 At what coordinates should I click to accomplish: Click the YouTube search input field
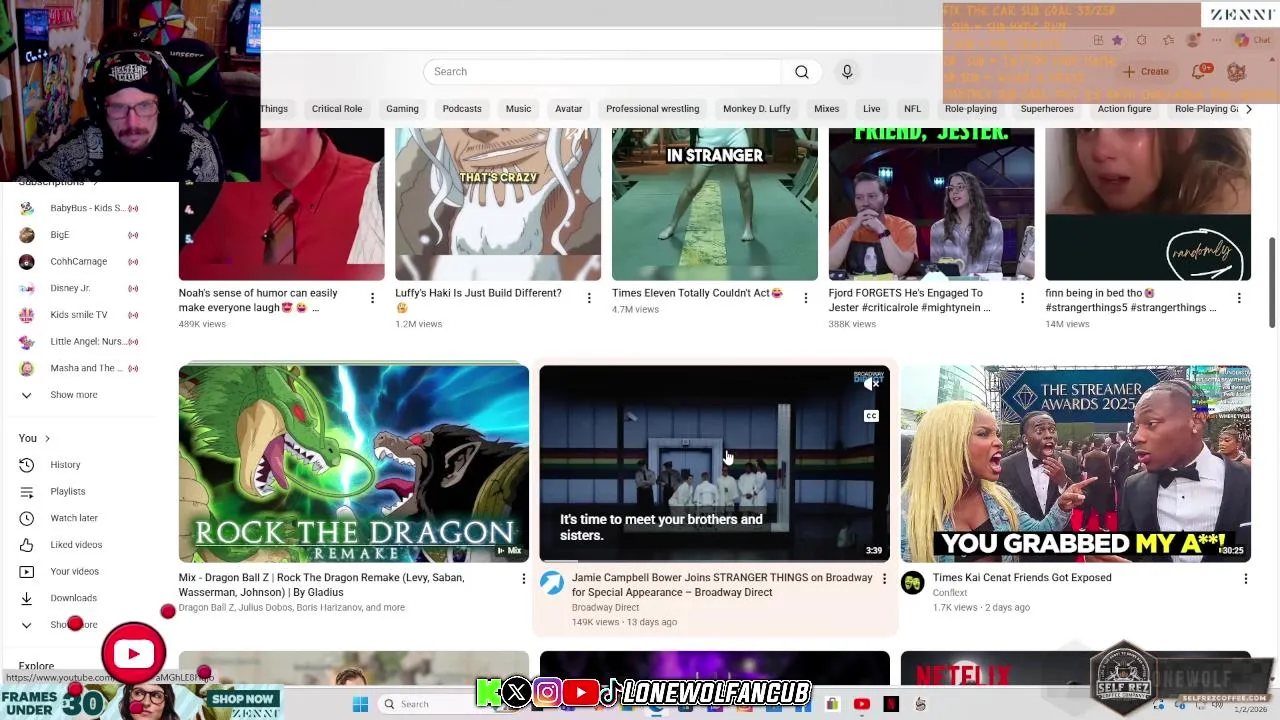tap(602, 72)
